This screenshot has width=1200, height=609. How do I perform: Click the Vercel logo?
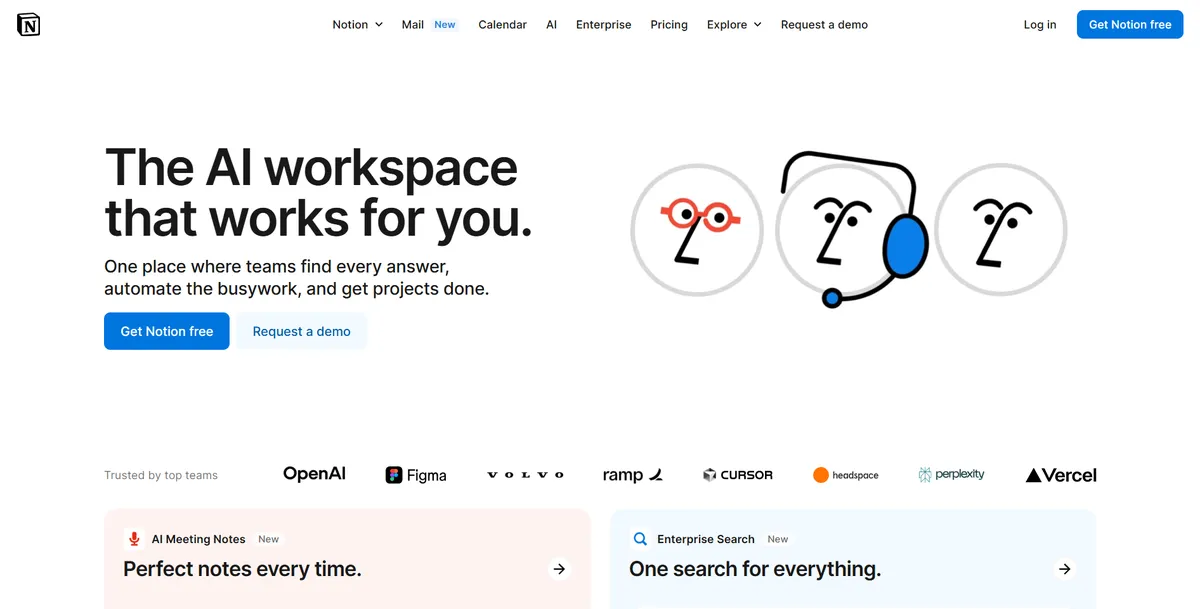click(x=1061, y=475)
